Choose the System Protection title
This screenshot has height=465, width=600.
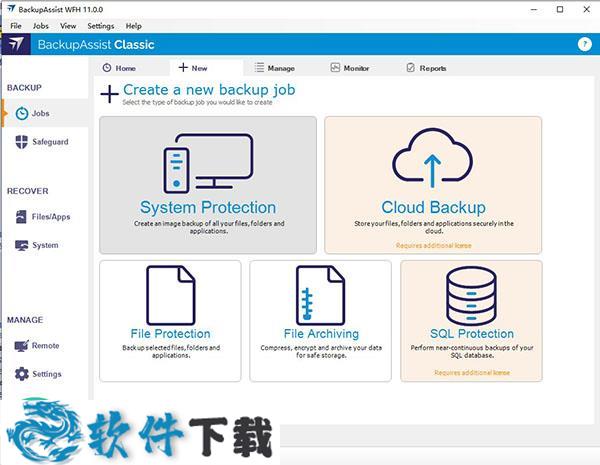[x=208, y=207]
